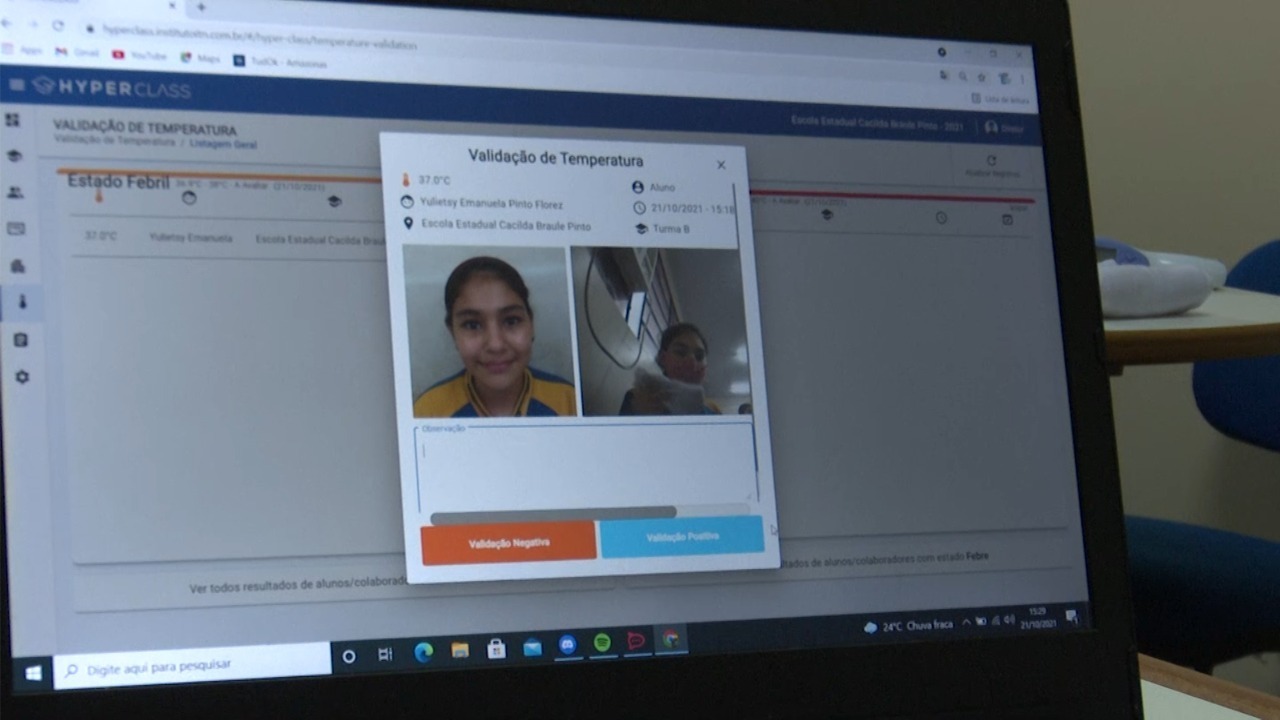
Task: Click the clock column header in right panel
Action: click(x=941, y=217)
